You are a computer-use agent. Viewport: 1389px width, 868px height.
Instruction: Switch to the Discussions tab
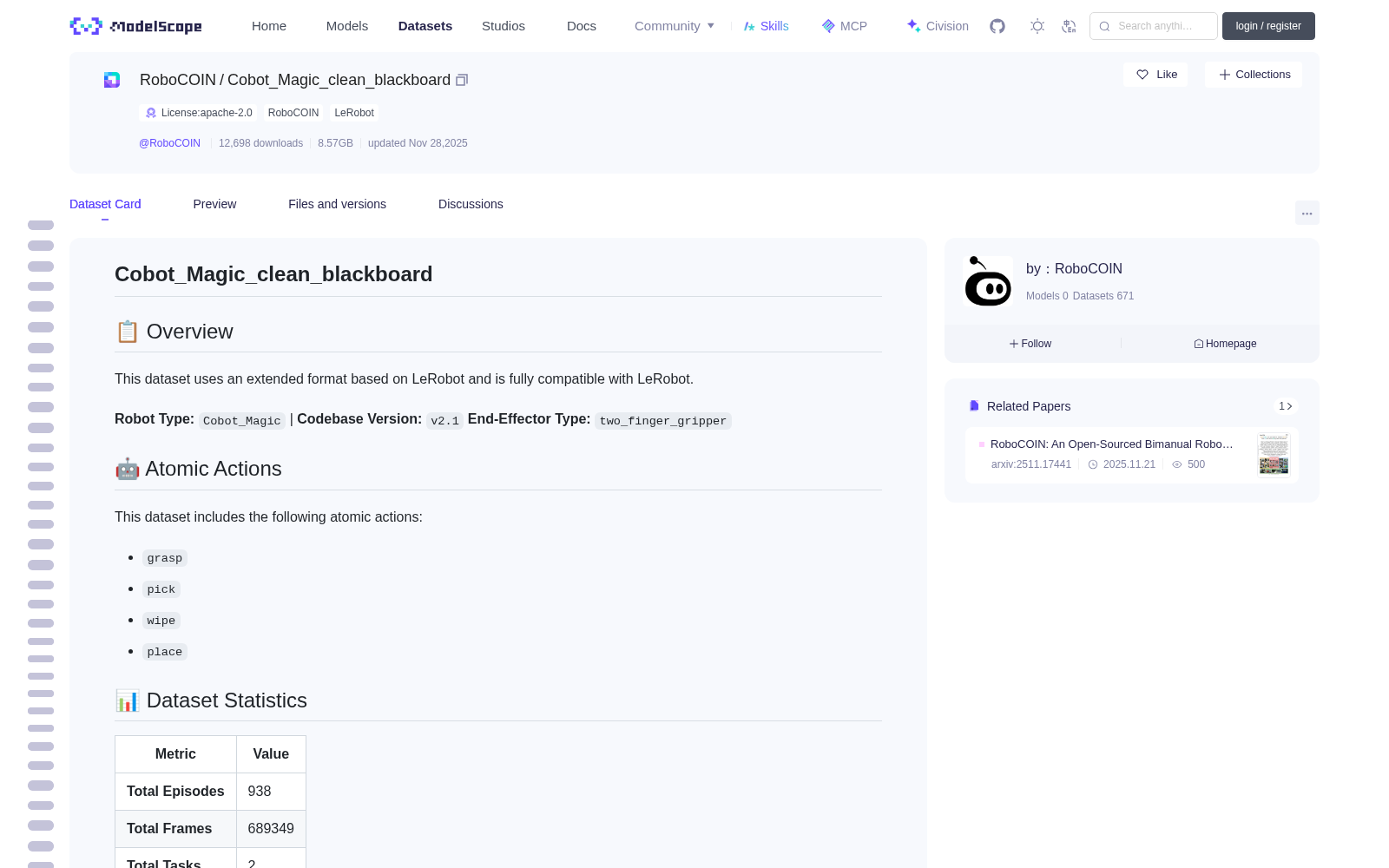[x=471, y=204]
